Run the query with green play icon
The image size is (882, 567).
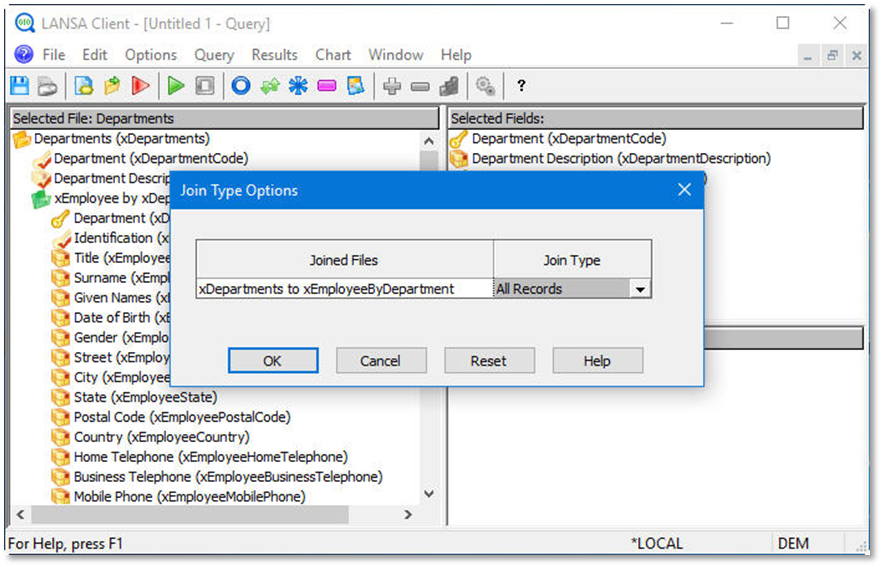click(x=176, y=86)
